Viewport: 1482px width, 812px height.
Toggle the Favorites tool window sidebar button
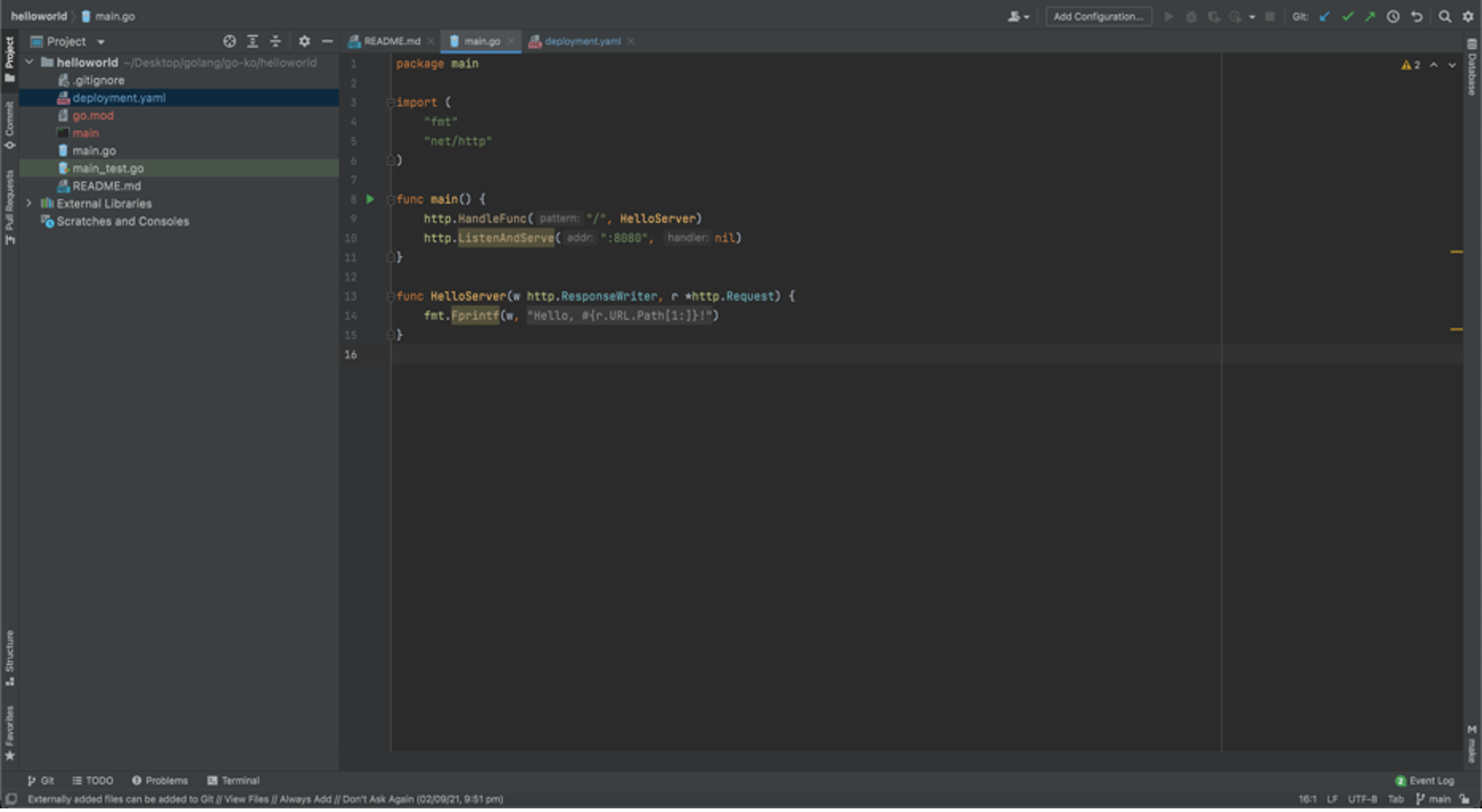click(9, 732)
